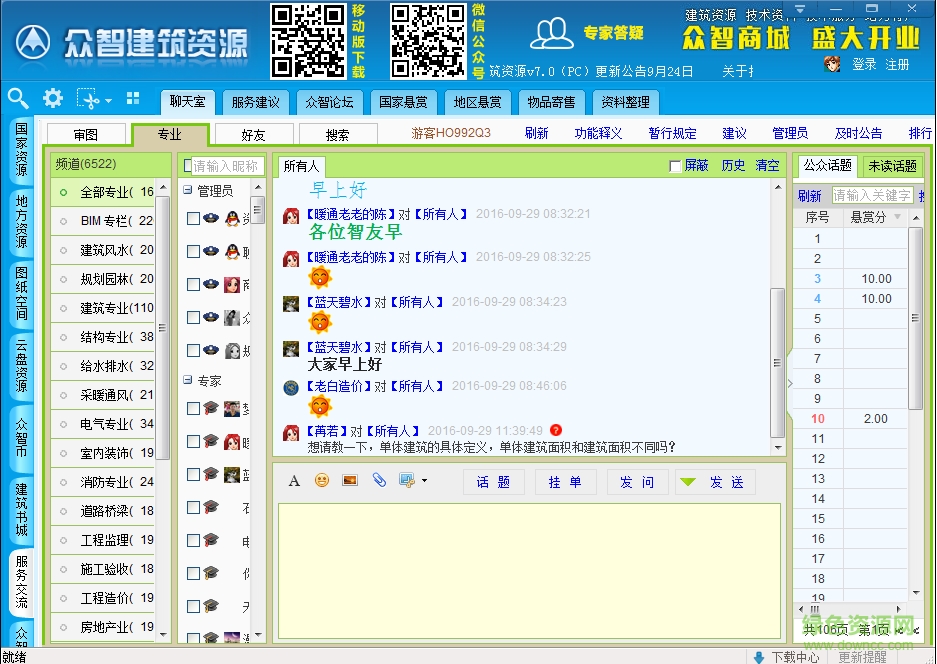Image resolution: width=937 pixels, height=664 pixels.
Task: Insert an image into the chat
Action: coord(350,481)
